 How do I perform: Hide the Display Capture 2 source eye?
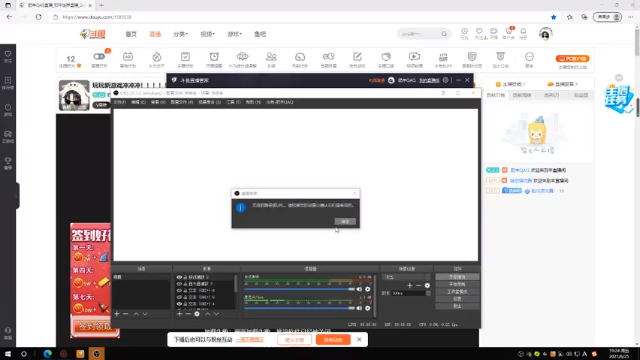tap(179, 284)
